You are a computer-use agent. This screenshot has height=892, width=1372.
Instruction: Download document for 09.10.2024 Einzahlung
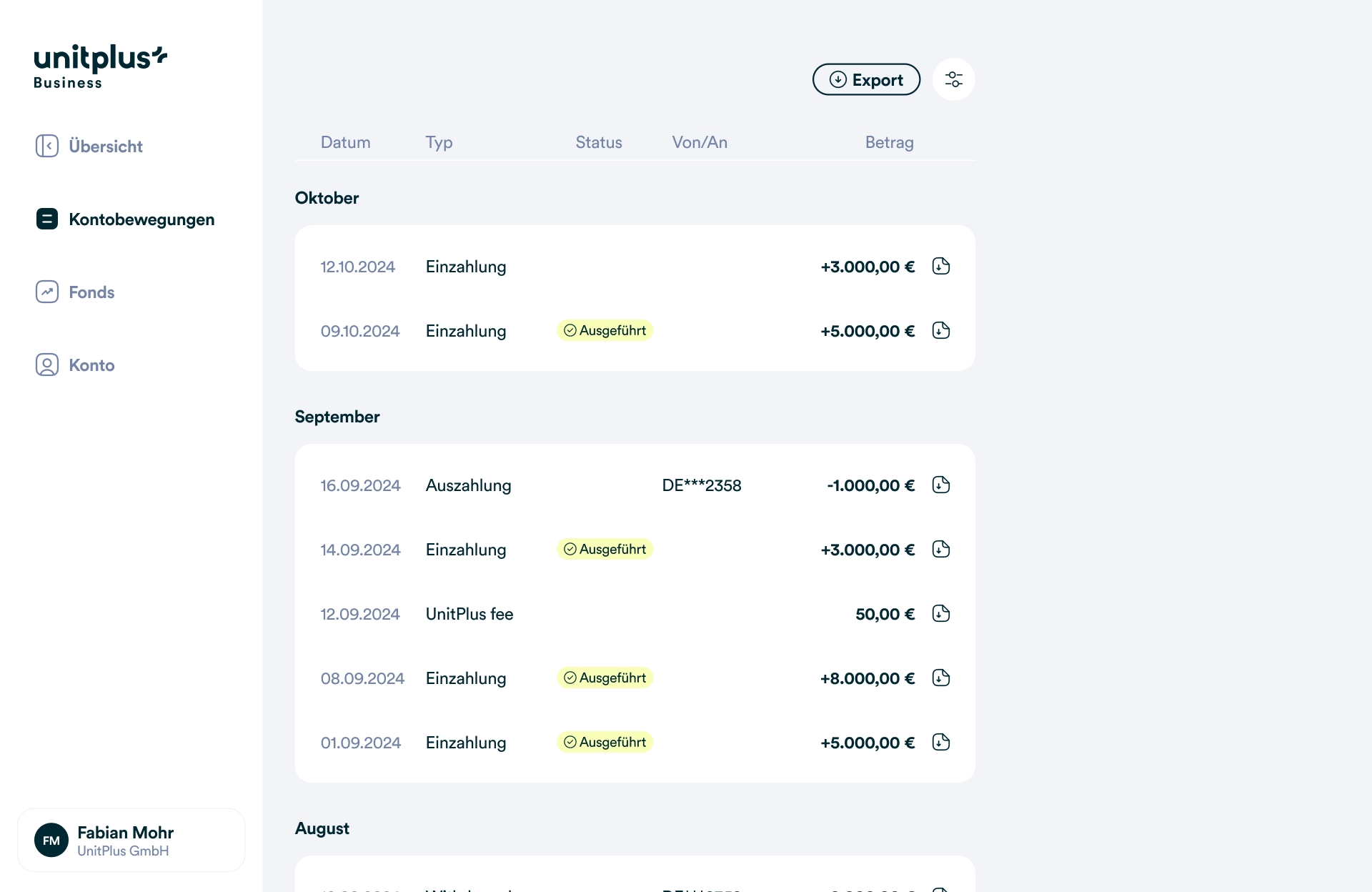coord(940,331)
